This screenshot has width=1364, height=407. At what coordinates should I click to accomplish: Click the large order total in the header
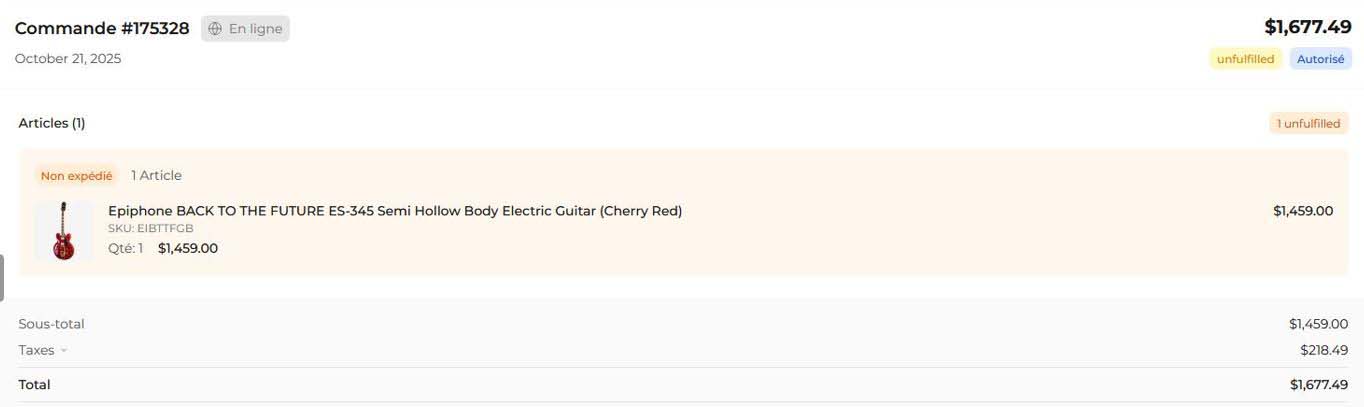[x=1307, y=27]
